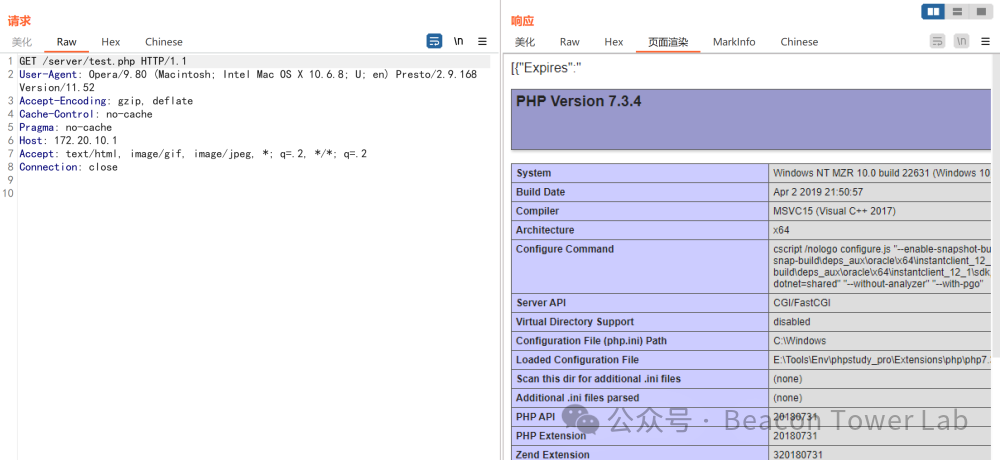Image resolution: width=1000 pixels, height=460 pixels.
Task: Click the Cache-Control: no-cache line
Action: click(x=85, y=114)
